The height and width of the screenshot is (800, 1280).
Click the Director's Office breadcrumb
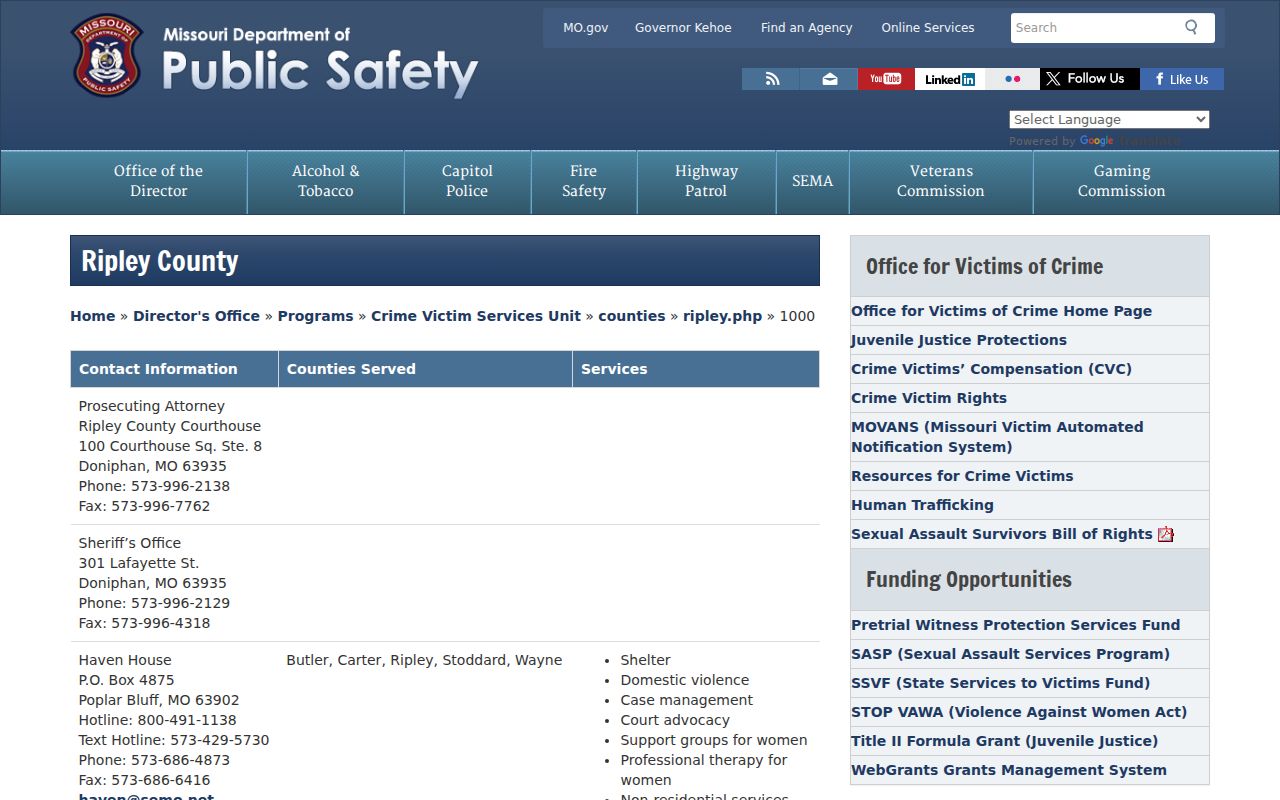click(196, 316)
